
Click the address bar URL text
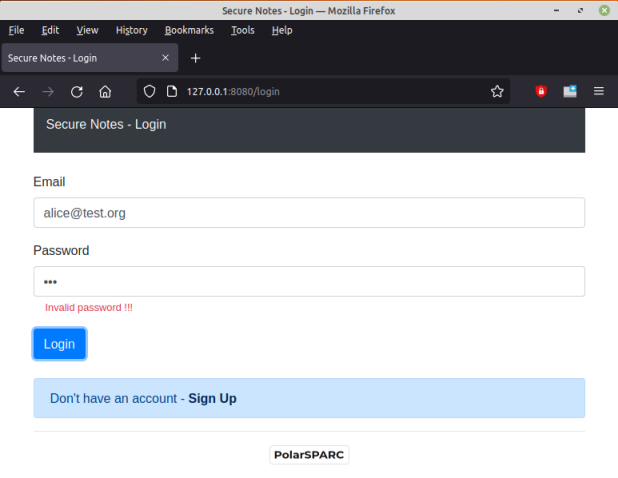pos(233,91)
